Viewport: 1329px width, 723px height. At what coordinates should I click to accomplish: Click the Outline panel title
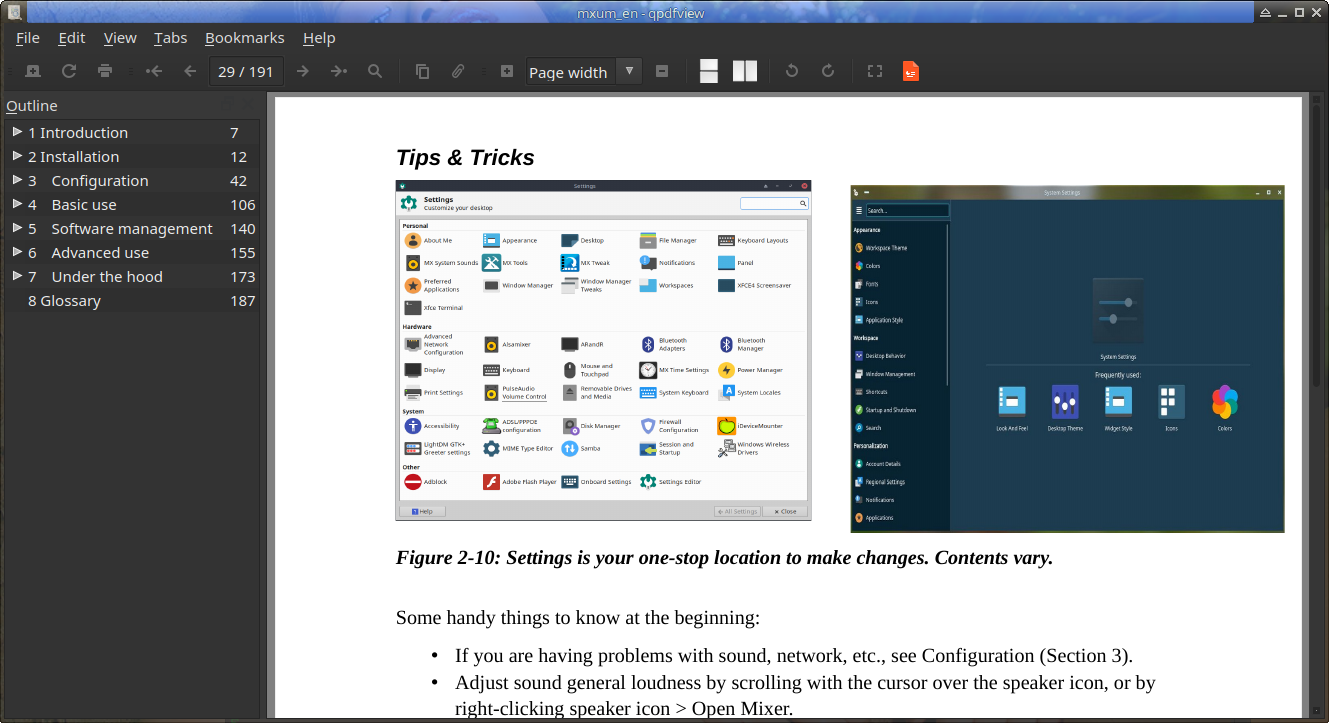point(32,106)
